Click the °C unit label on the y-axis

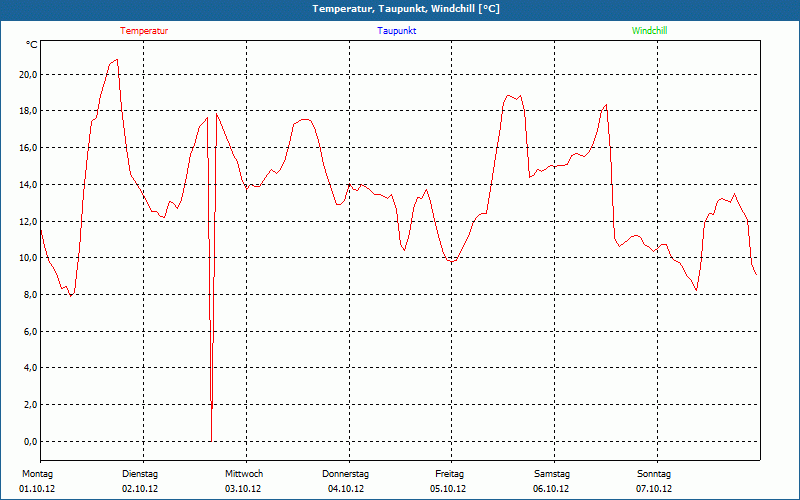[x=32, y=45]
